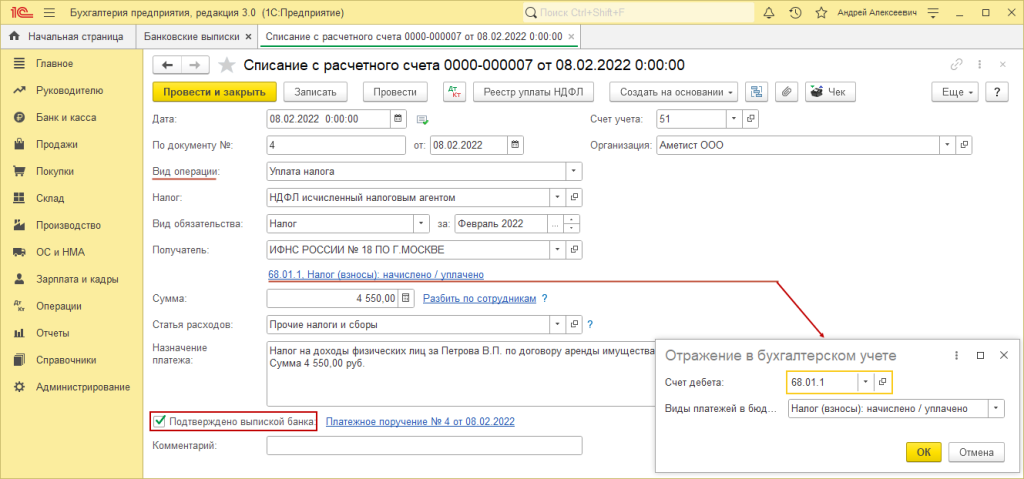Switch to Банковские выписки tab
The width and height of the screenshot is (1024, 479).
pos(192,36)
